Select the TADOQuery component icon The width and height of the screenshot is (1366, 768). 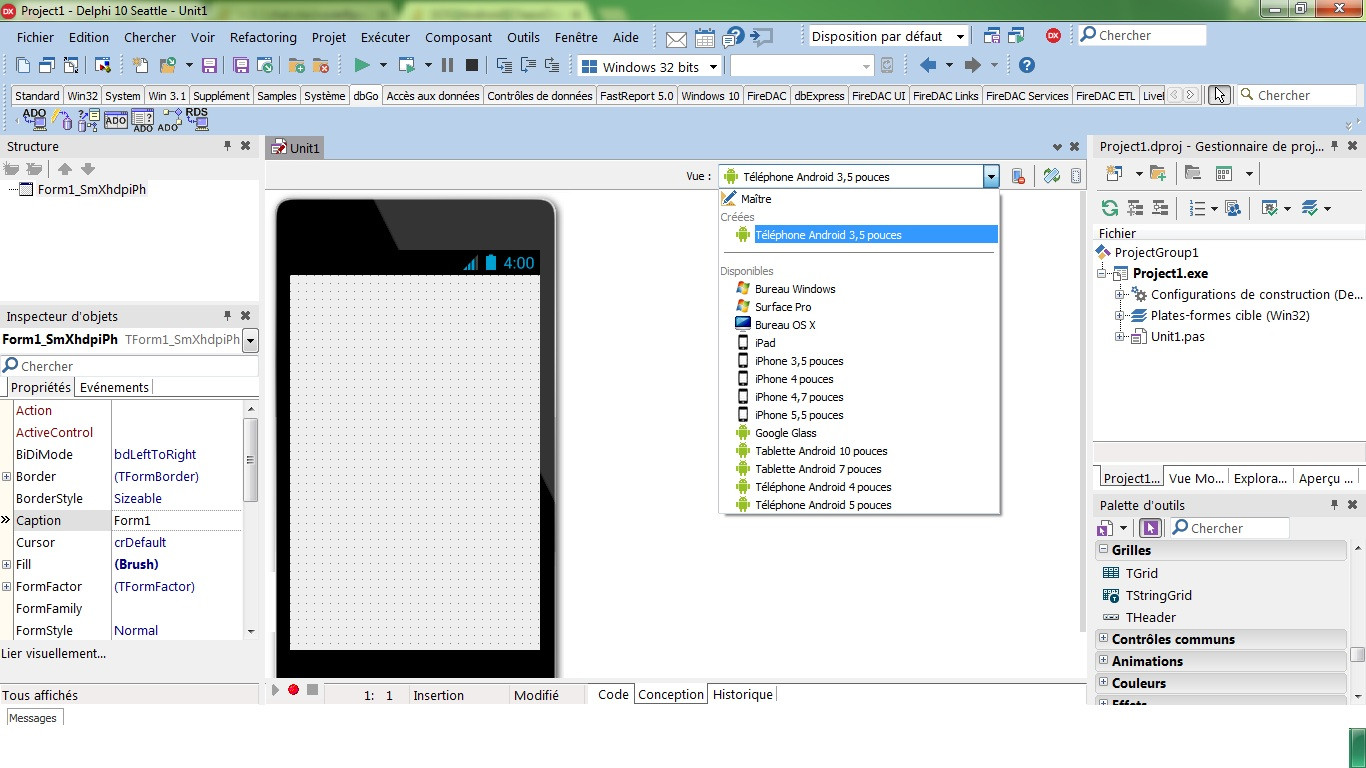tap(142, 120)
